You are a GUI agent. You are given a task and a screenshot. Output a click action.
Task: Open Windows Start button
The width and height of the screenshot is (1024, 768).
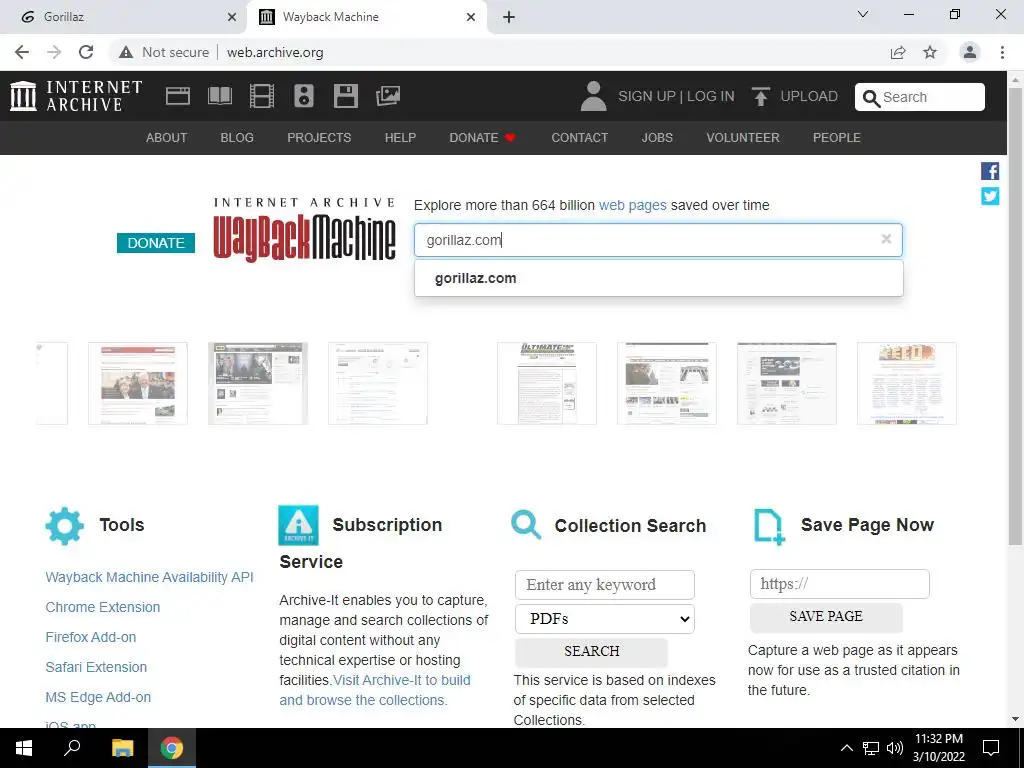(x=24, y=748)
